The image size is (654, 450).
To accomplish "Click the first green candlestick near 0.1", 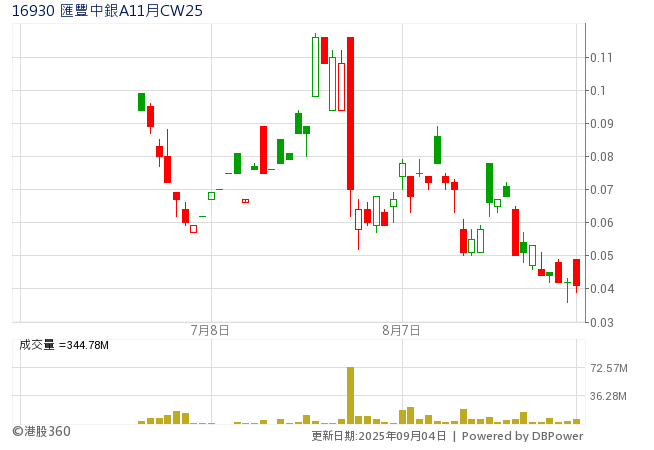I will [141, 102].
